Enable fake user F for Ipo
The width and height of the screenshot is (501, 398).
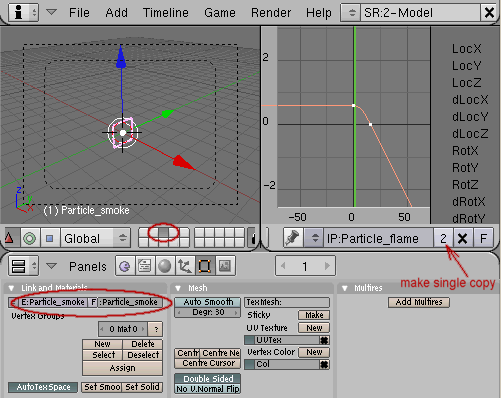pos(483,238)
